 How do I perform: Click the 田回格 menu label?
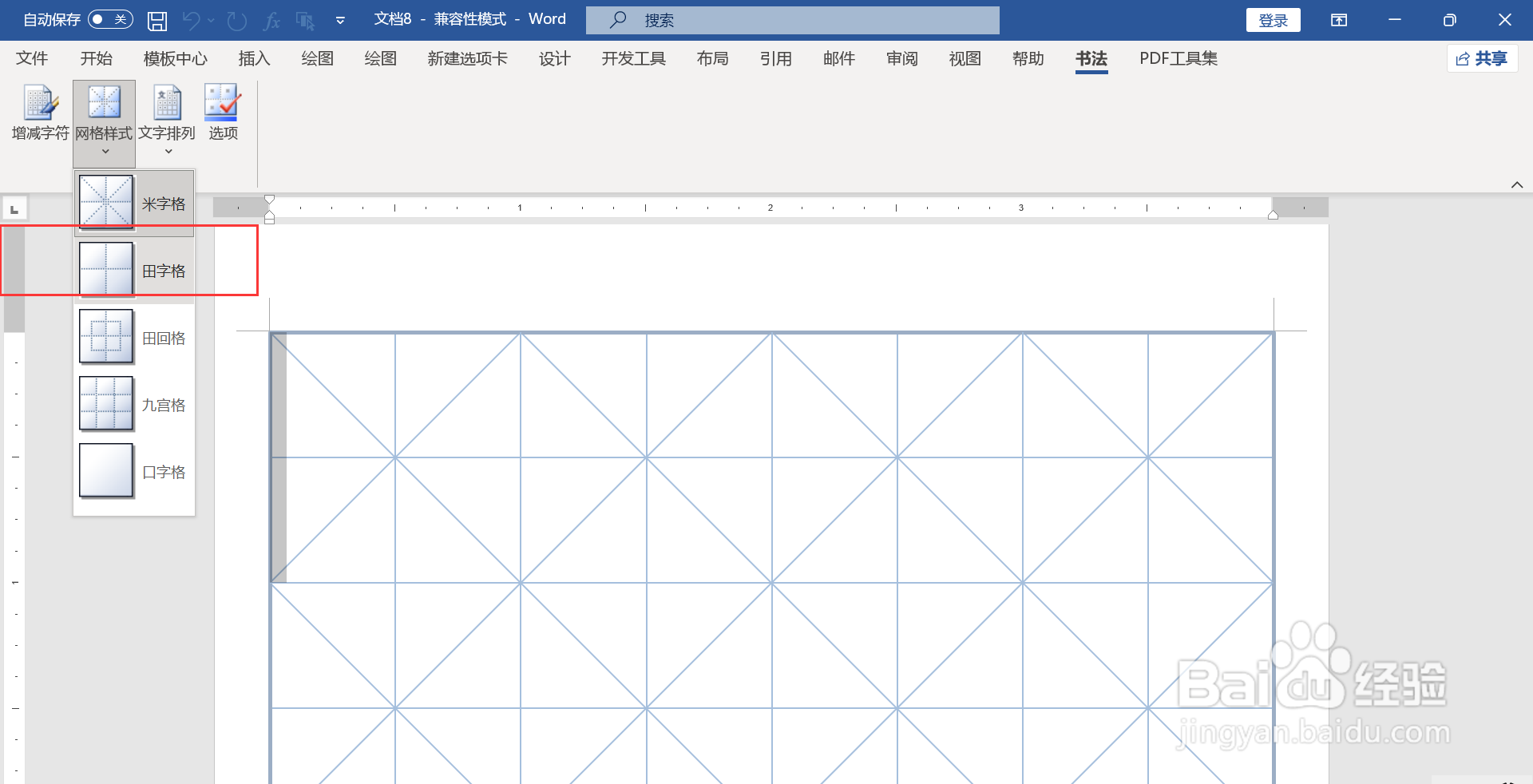coord(164,339)
